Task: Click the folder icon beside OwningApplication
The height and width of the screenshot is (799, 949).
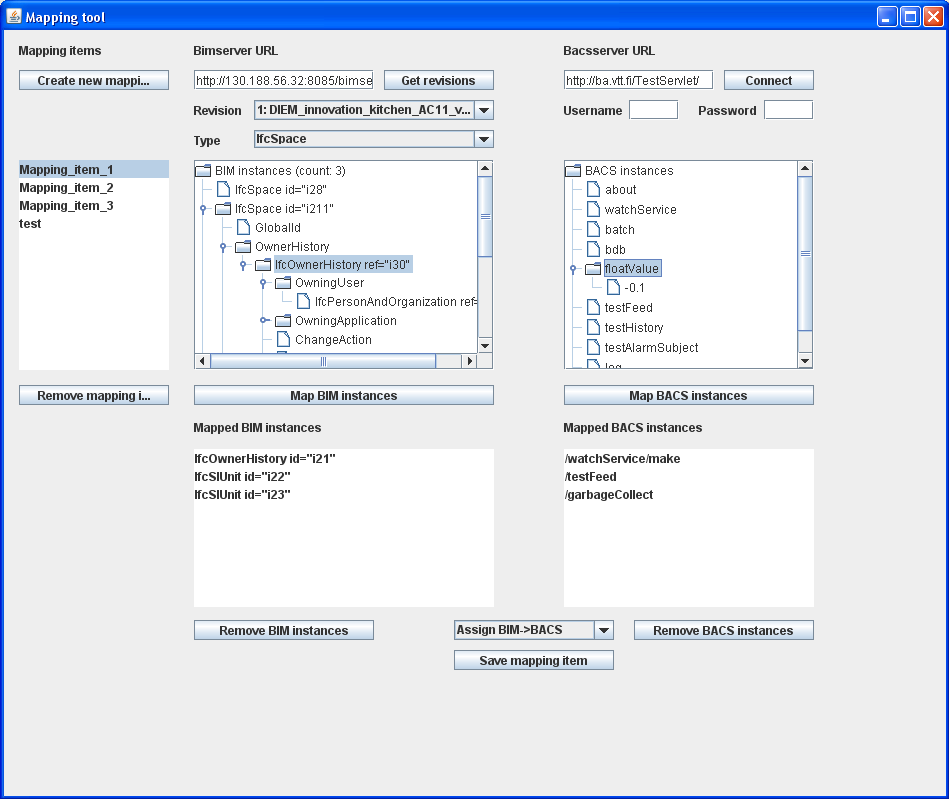Action: click(x=282, y=321)
